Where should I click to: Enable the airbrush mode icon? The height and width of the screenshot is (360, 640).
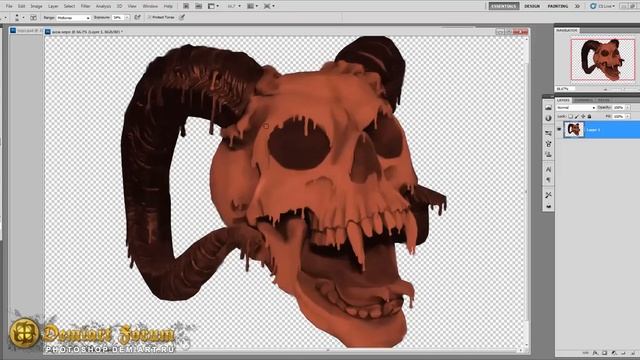point(138,17)
